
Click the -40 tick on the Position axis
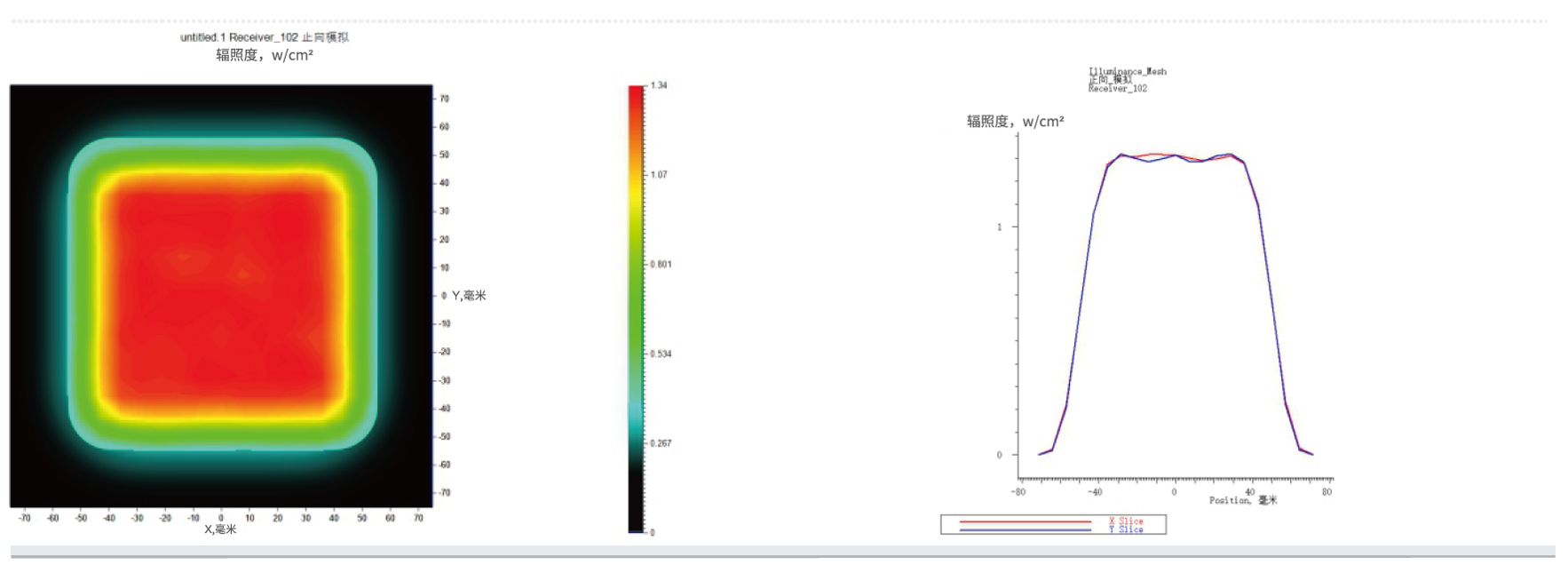click(x=1096, y=492)
